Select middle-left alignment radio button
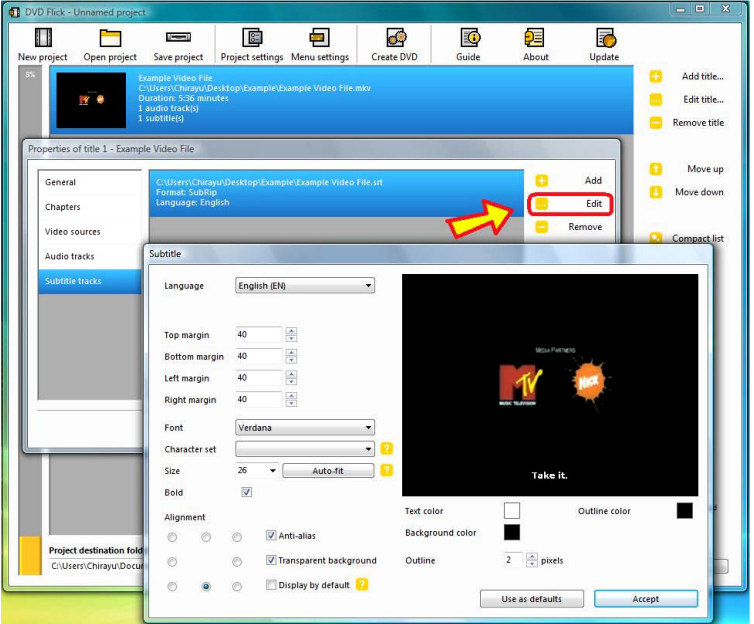The width and height of the screenshot is (754, 624). 172,562
